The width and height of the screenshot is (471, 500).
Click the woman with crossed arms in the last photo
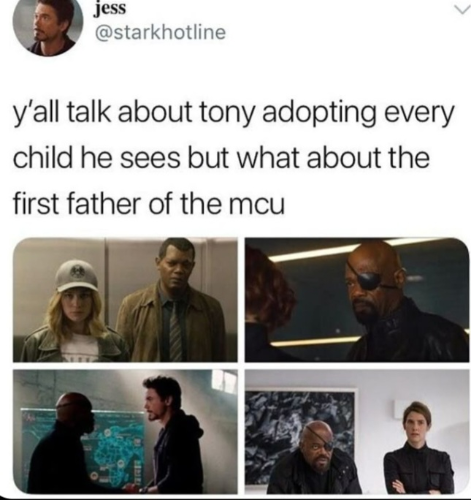419,450
